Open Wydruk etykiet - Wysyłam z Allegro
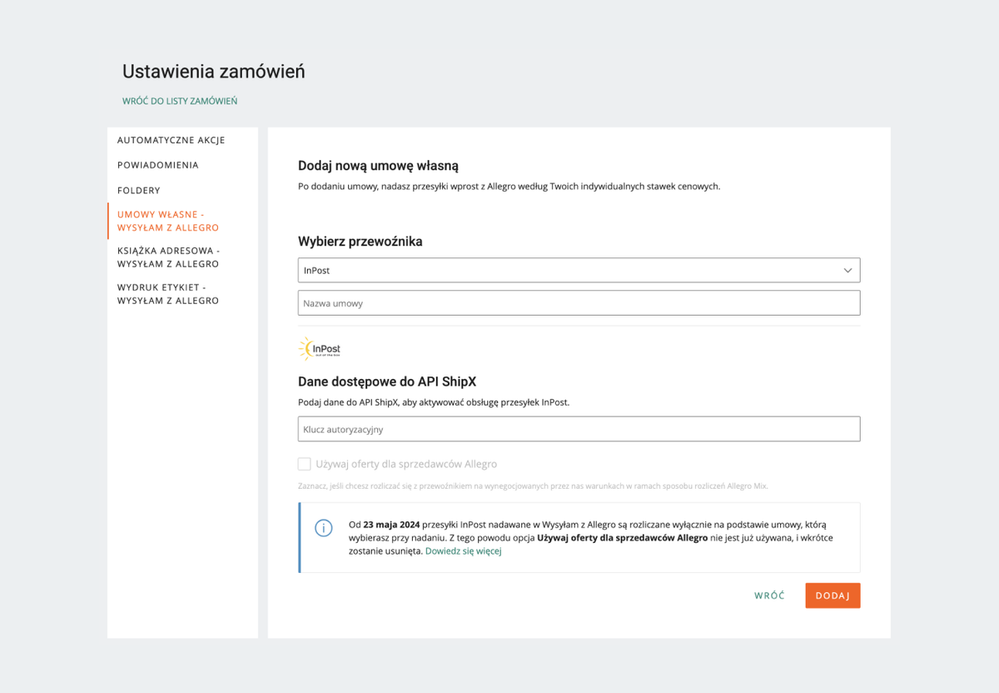This screenshot has width=999, height=693. 168,294
